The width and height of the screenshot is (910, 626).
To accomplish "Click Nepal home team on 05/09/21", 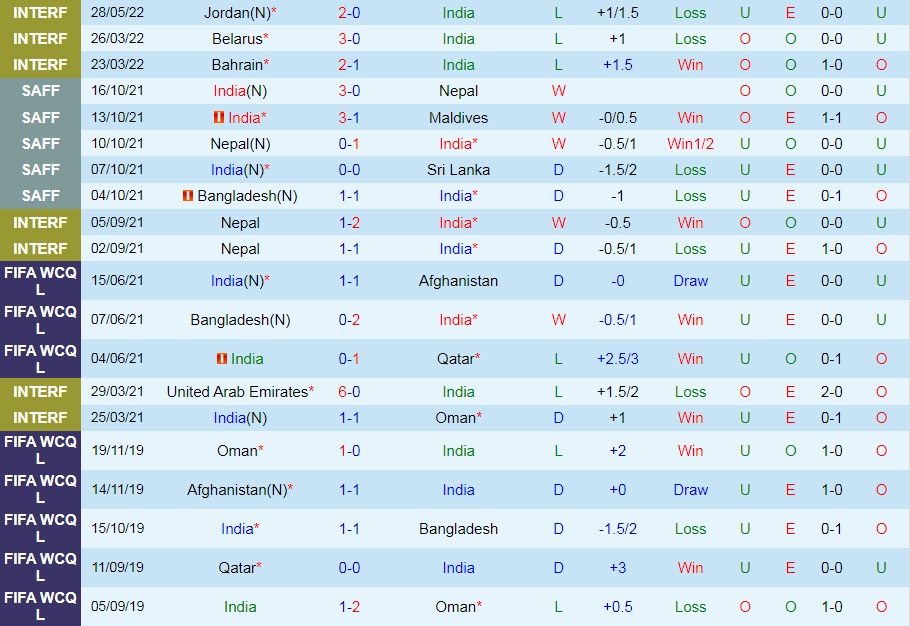I will 240,223.
